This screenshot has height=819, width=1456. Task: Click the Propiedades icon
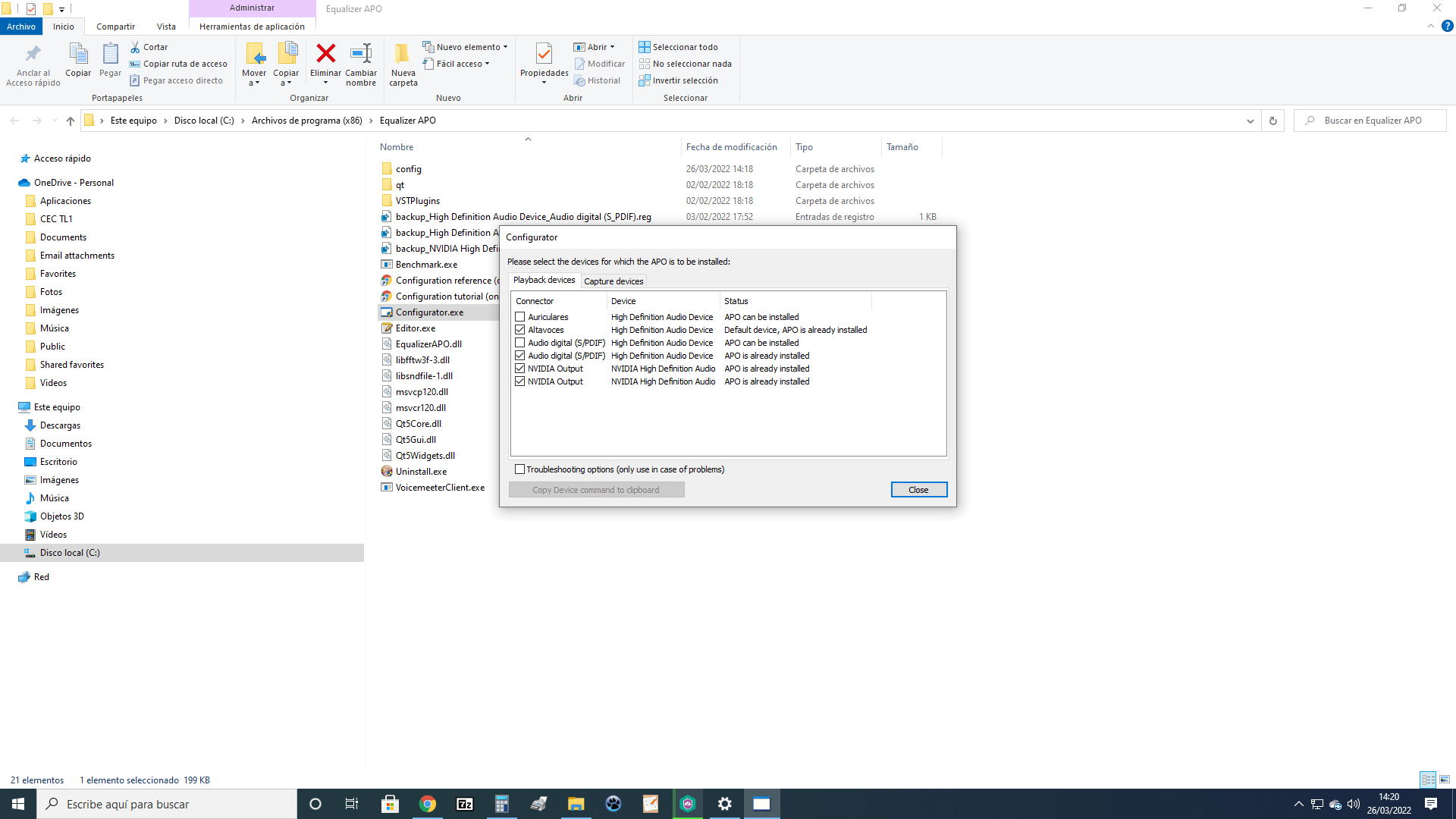[544, 54]
